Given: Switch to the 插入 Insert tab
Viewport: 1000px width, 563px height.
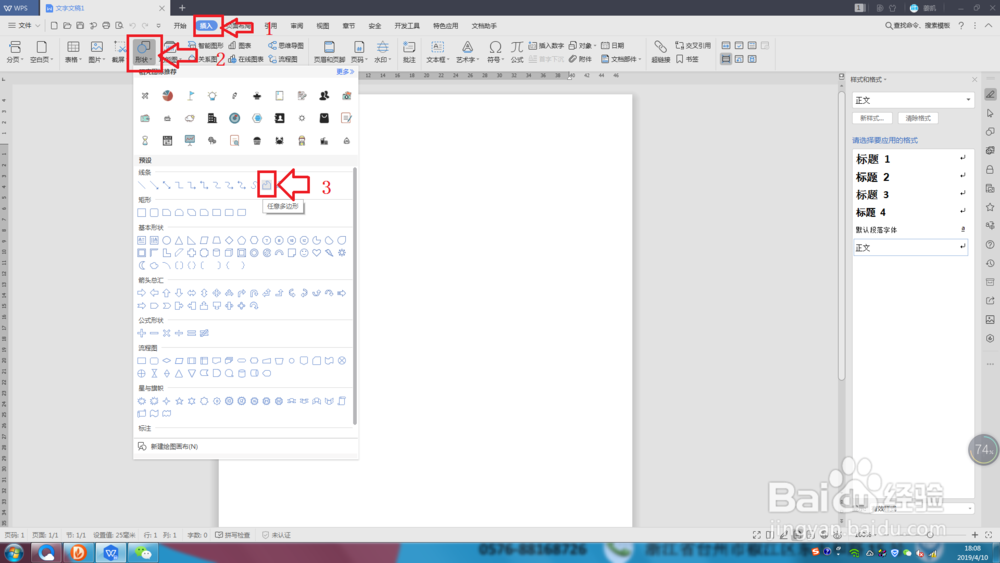Looking at the screenshot, I should 206,26.
